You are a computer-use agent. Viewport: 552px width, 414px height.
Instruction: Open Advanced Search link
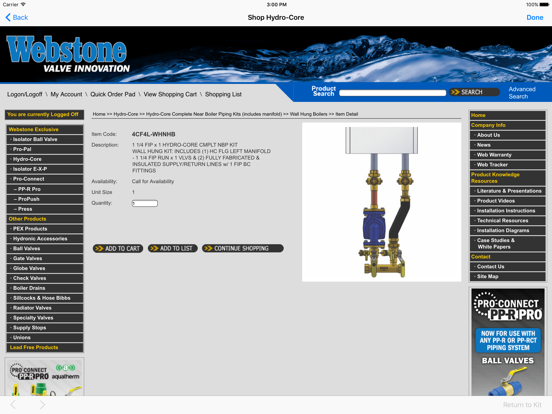(x=522, y=93)
